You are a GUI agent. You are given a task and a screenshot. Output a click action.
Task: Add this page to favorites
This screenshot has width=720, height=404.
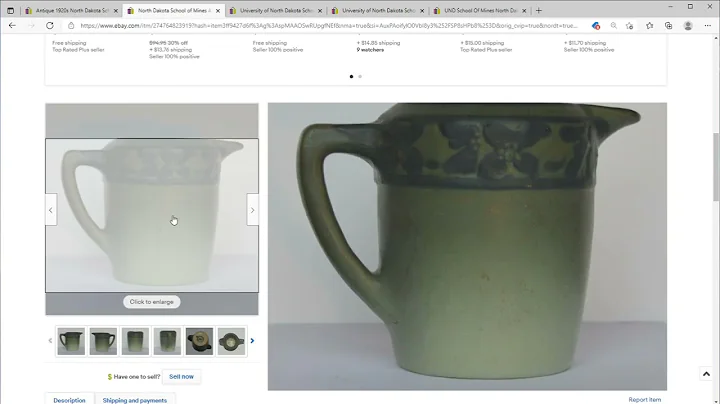[630, 26]
